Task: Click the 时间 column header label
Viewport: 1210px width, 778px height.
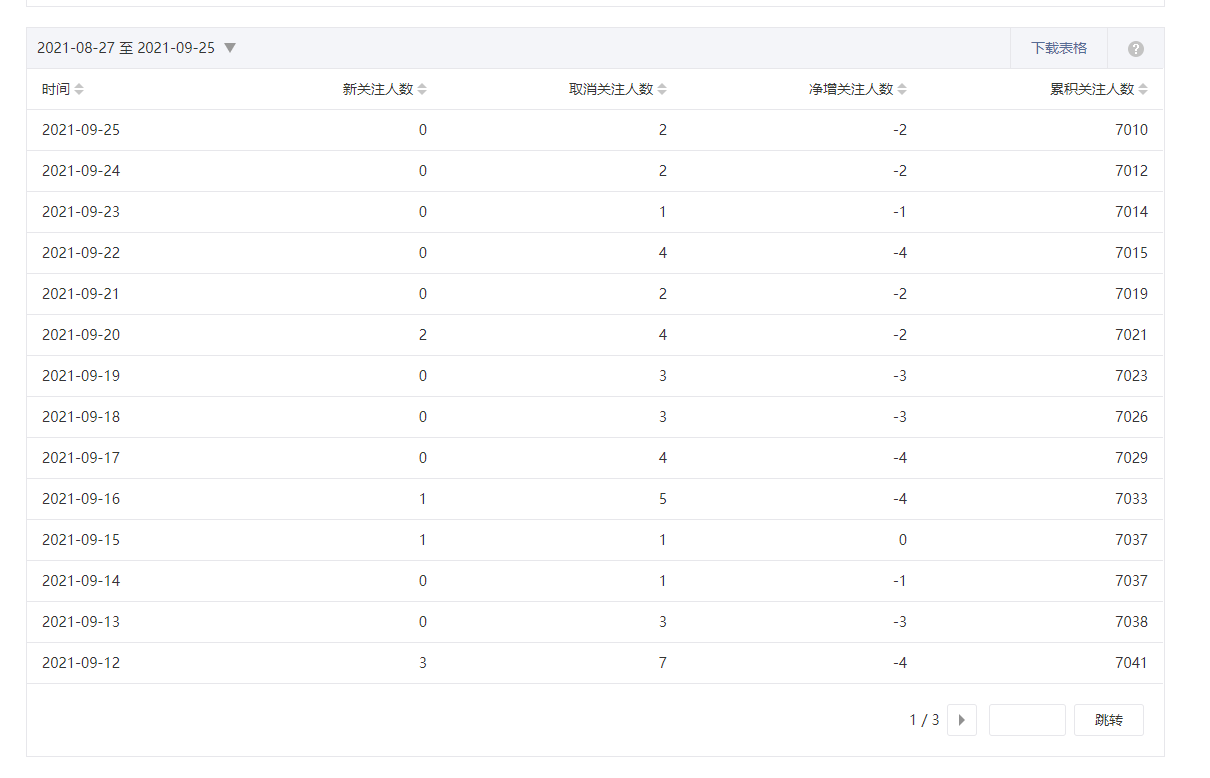Action: (x=56, y=89)
